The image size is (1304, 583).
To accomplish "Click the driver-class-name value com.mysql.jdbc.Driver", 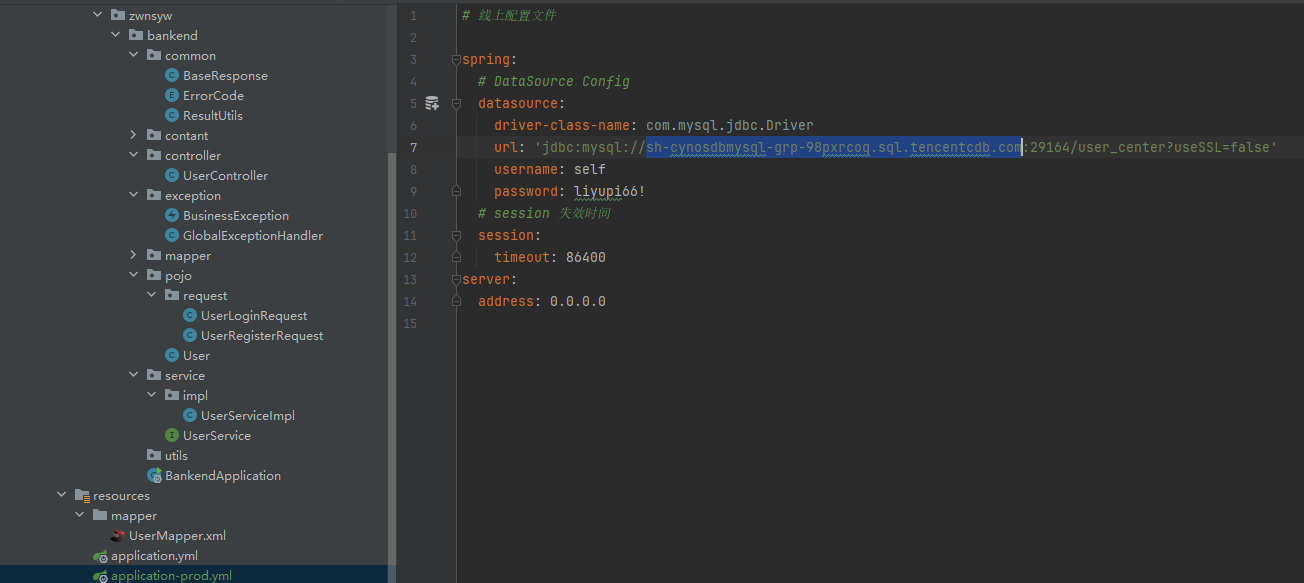I will pos(730,125).
